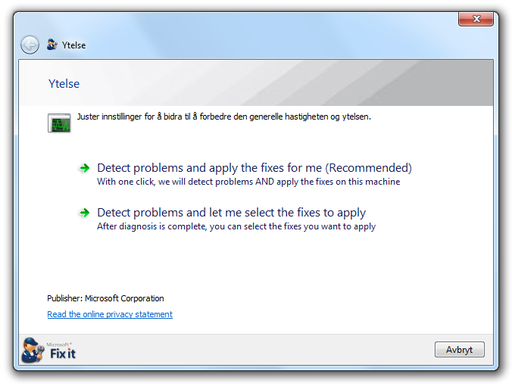Screen dimensions: 512x384
Task: Choose Detect problems and let me select fixes
Action: [x=231, y=212]
